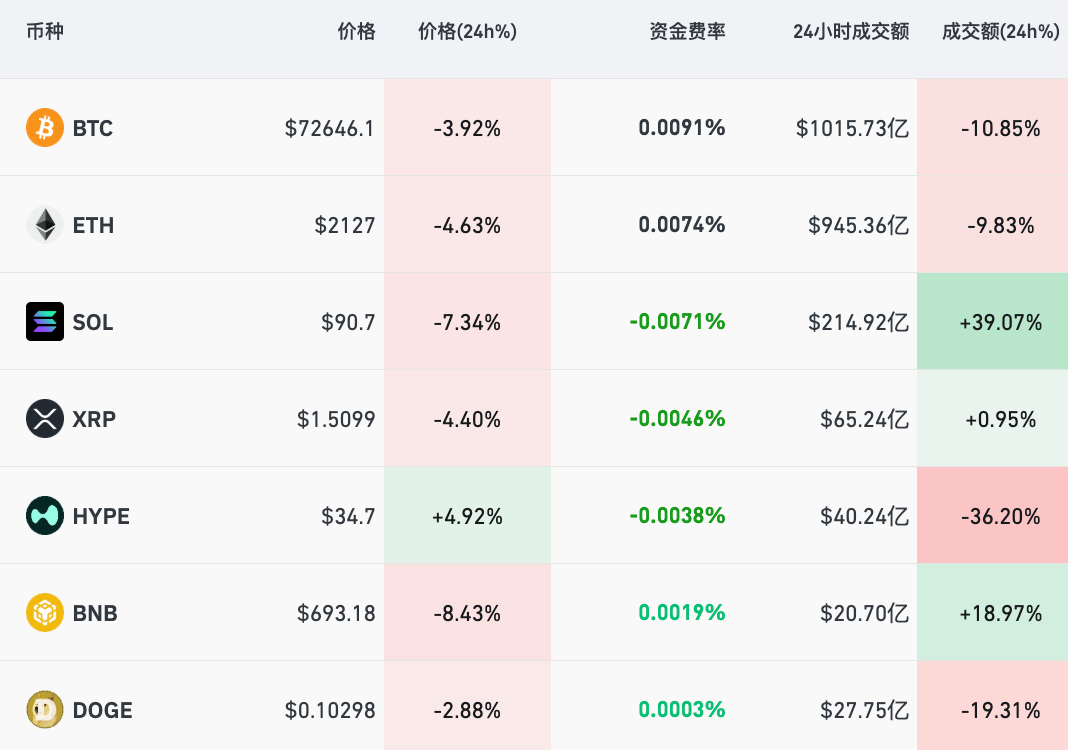Sort by 价格(24h%) column header

click(467, 32)
